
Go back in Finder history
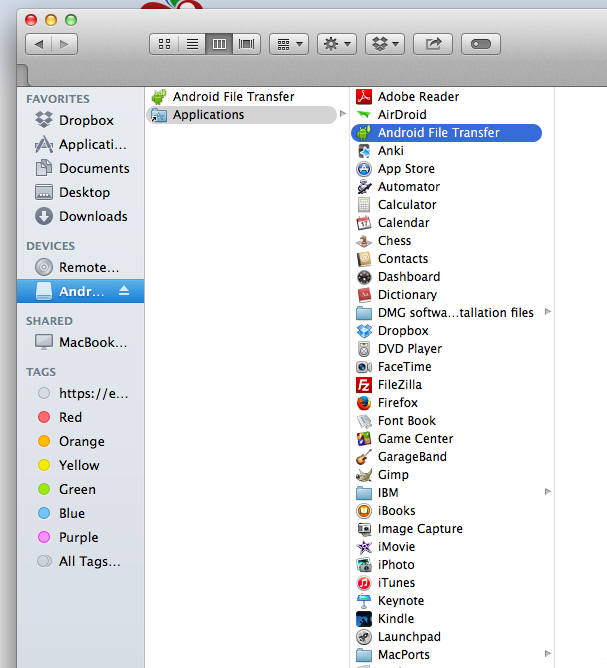point(39,44)
